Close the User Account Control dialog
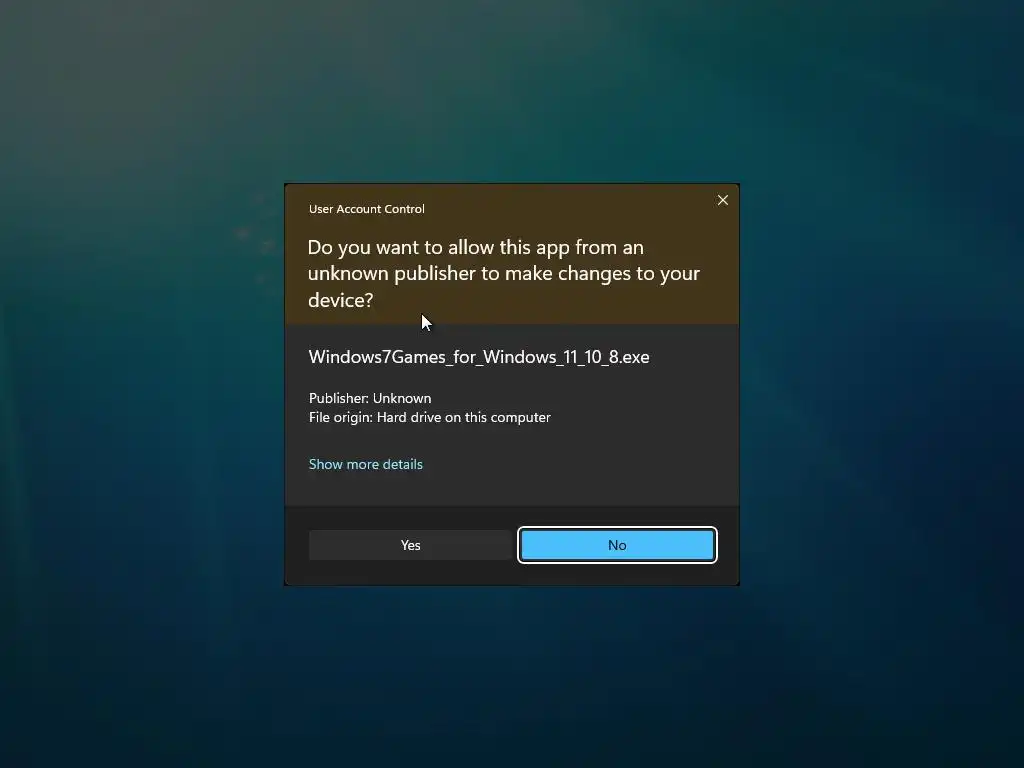 722,200
